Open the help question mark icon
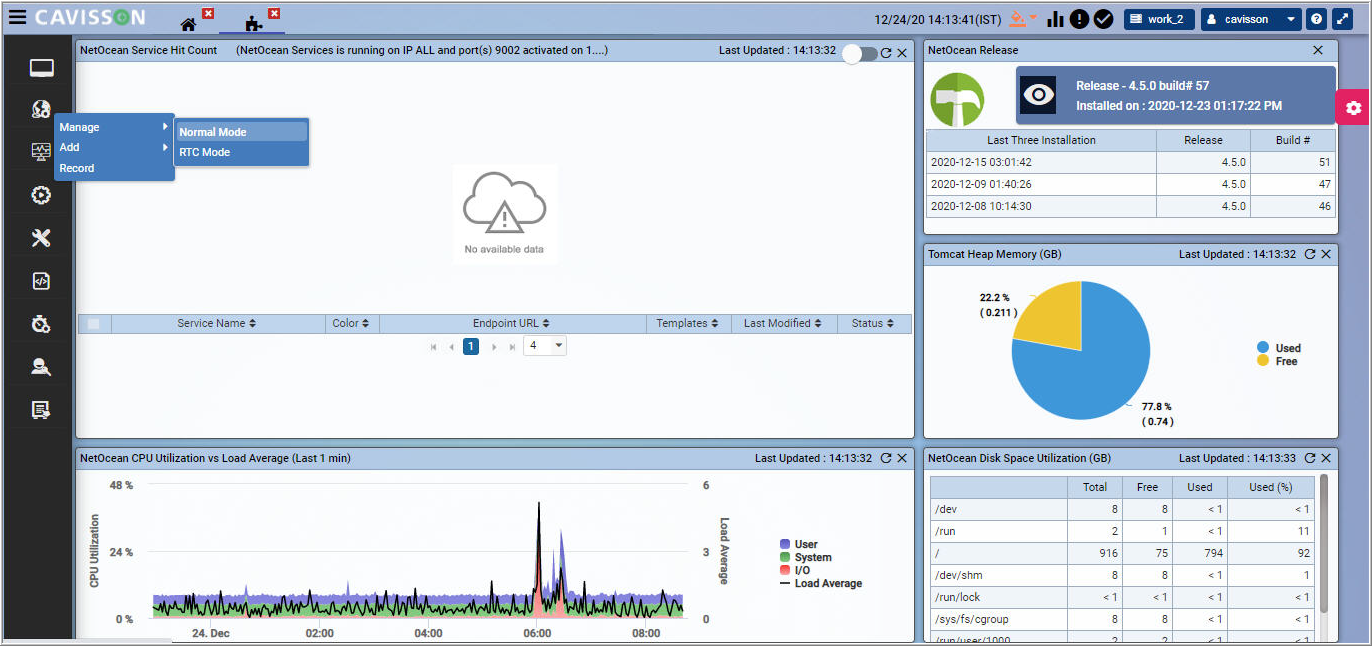 pyautogui.click(x=1317, y=19)
